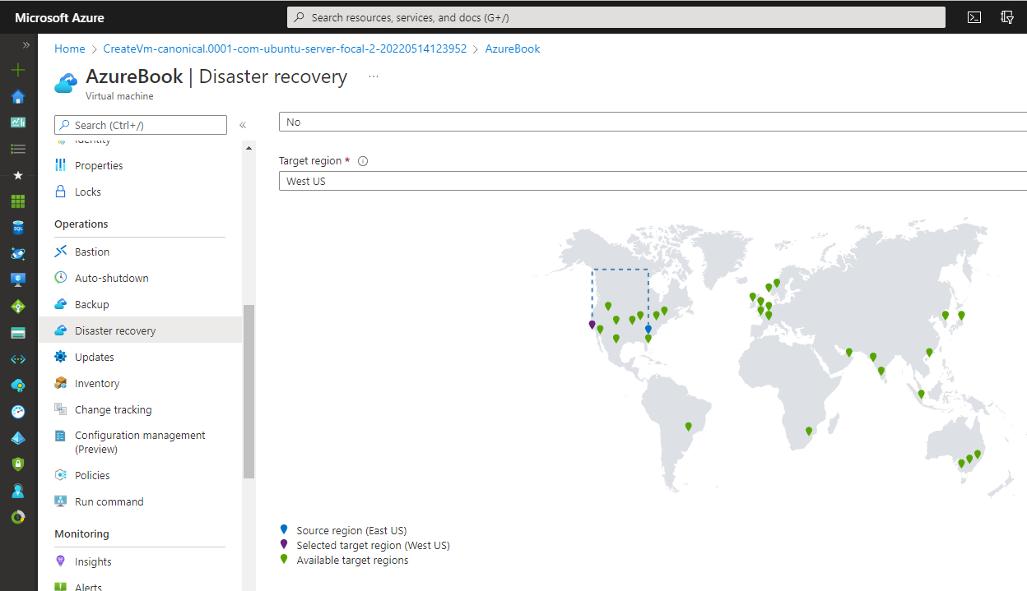Click the Favorites star icon in left rail

18,175
